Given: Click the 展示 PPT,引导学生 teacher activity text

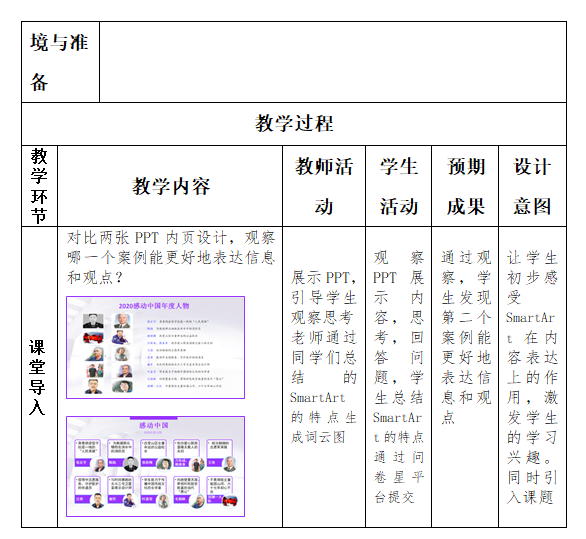Looking at the screenshot, I should point(324,357).
